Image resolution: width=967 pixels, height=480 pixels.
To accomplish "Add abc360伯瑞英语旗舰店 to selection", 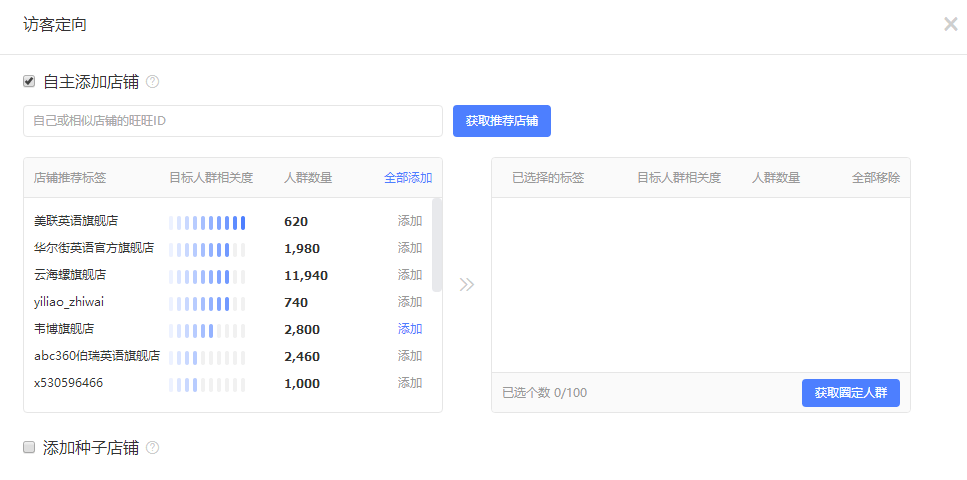I will 410,356.
